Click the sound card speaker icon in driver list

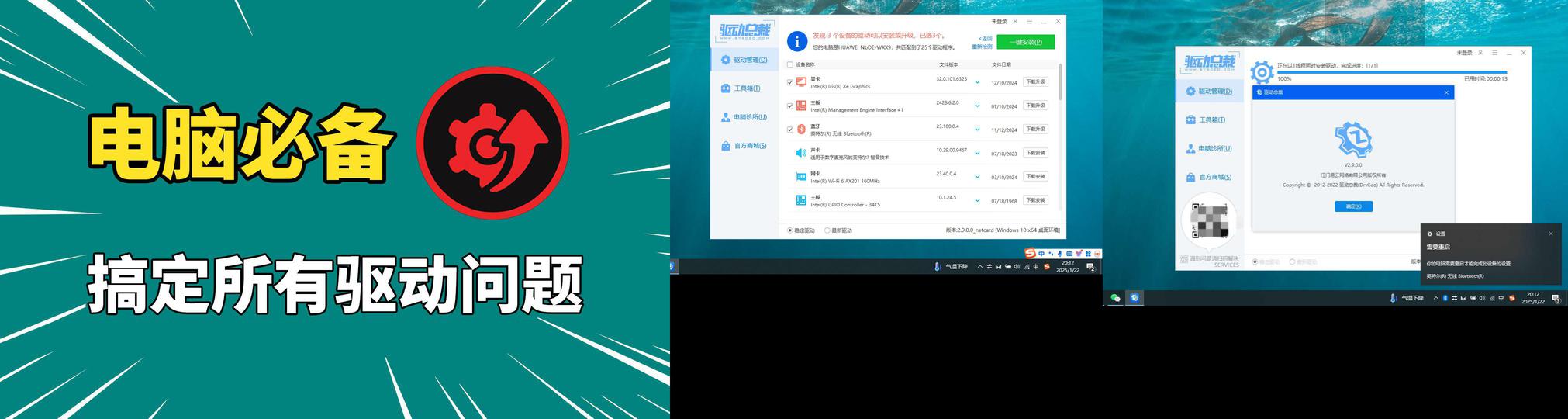click(801, 154)
